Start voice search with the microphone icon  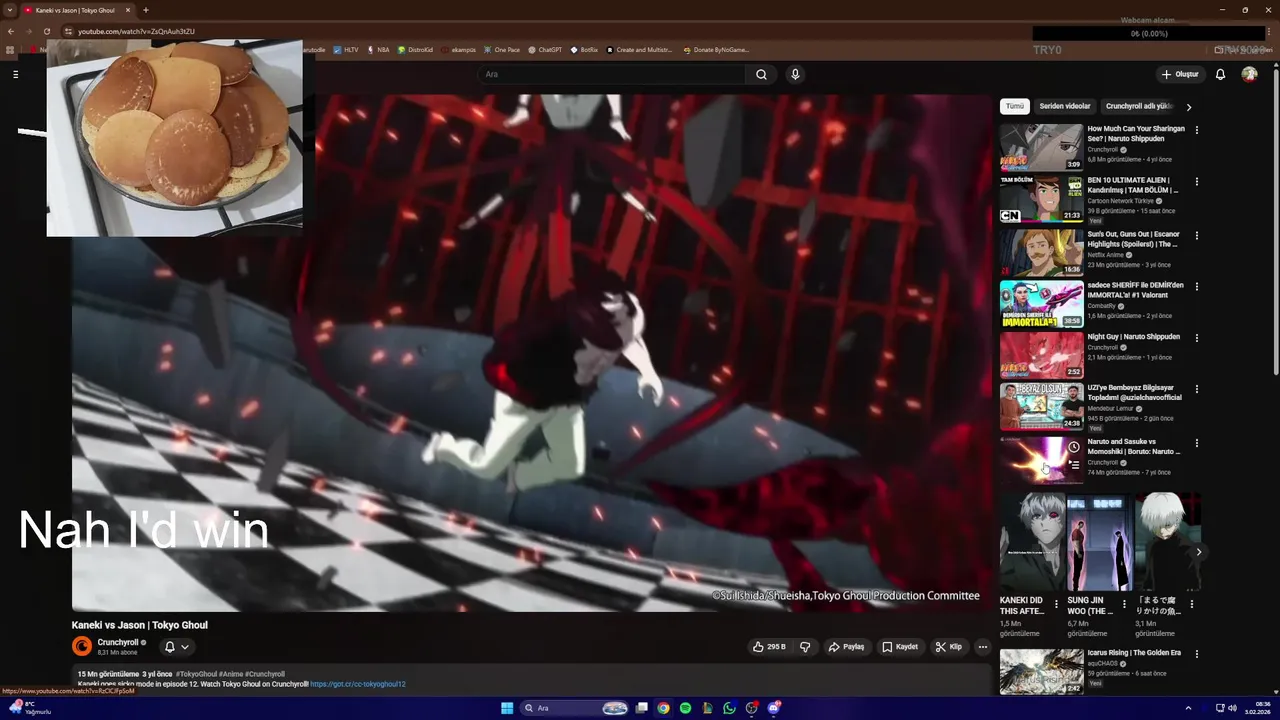pyautogui.click(x=795, y=74)
